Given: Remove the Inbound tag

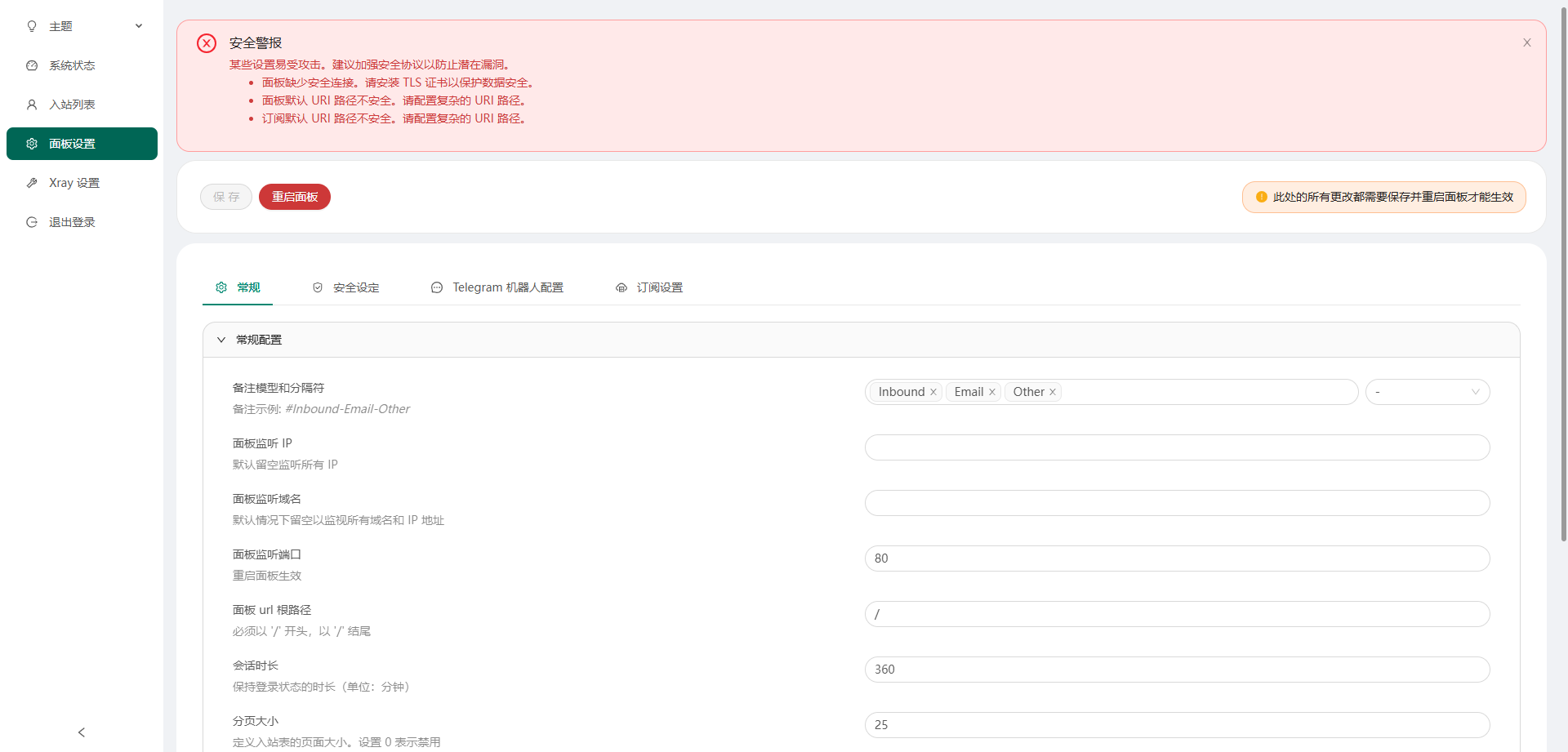Looking at the screenshot, I should (933, 392).
